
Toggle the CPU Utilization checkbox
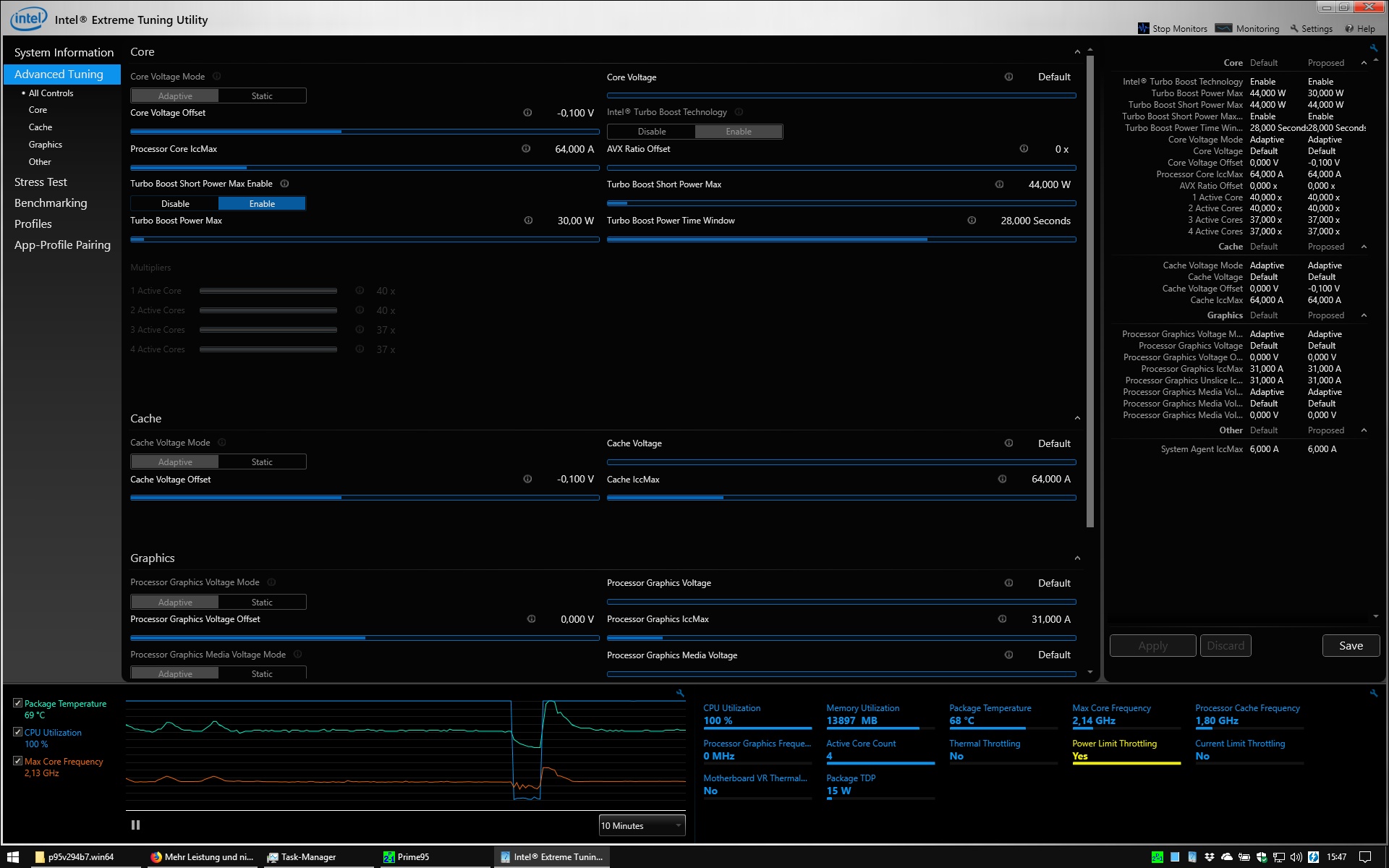pyautogui.click(x=17, y=732)
